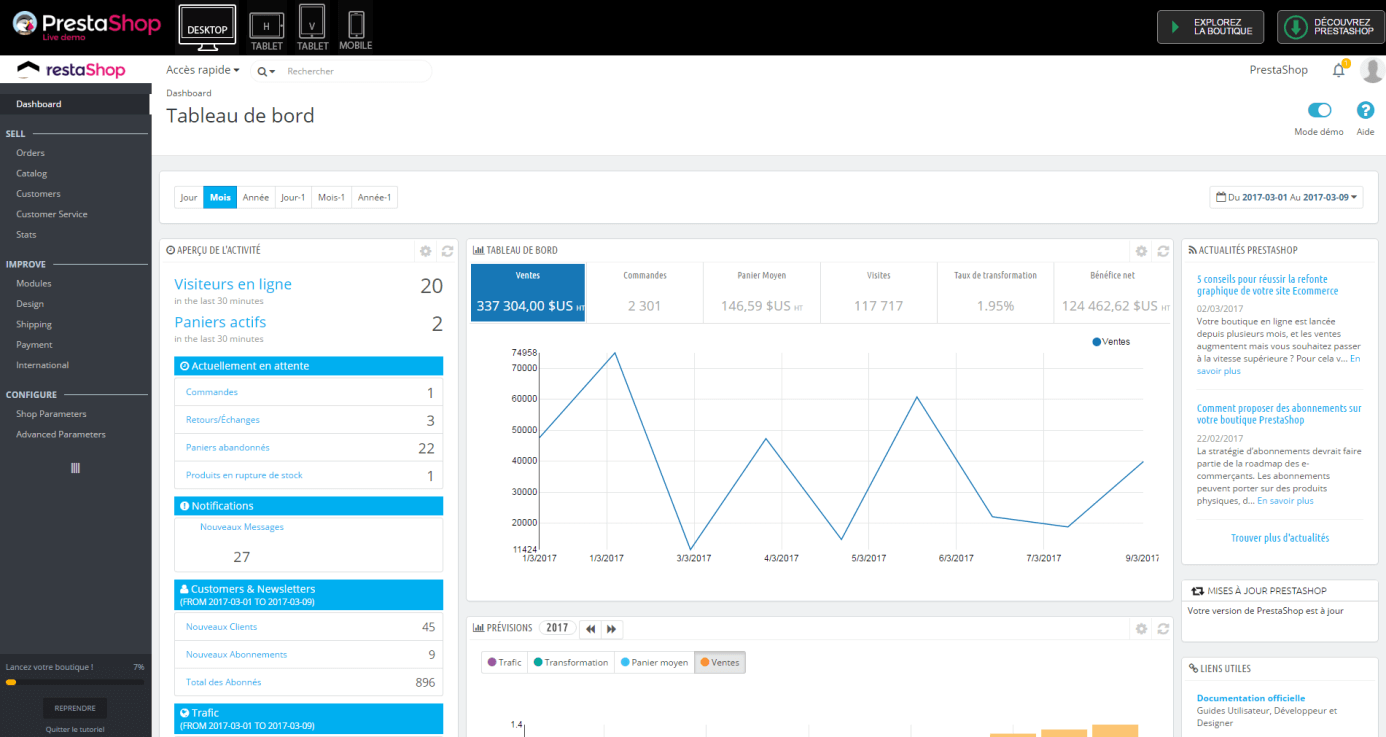Open Documentation officielle link
The image size is (1386, 737).
pos(1251,698)
